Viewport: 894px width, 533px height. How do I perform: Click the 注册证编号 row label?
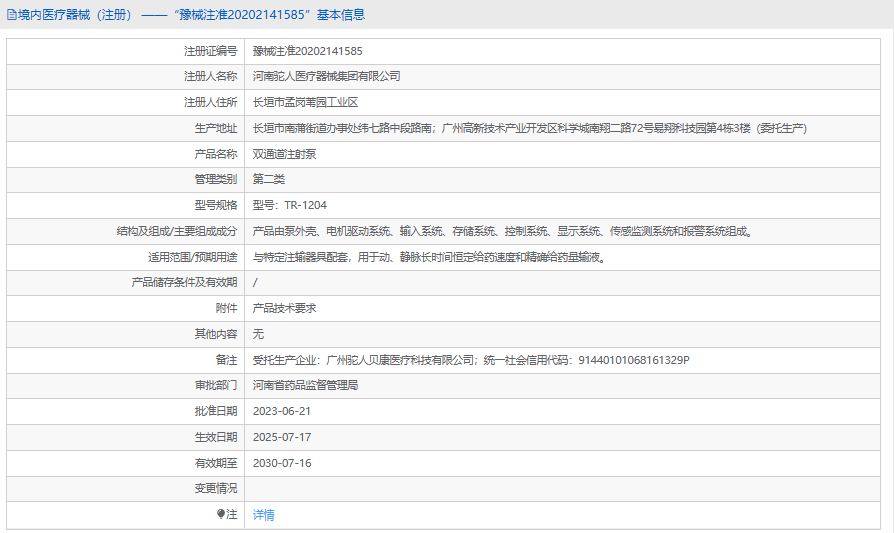(210, 51)
